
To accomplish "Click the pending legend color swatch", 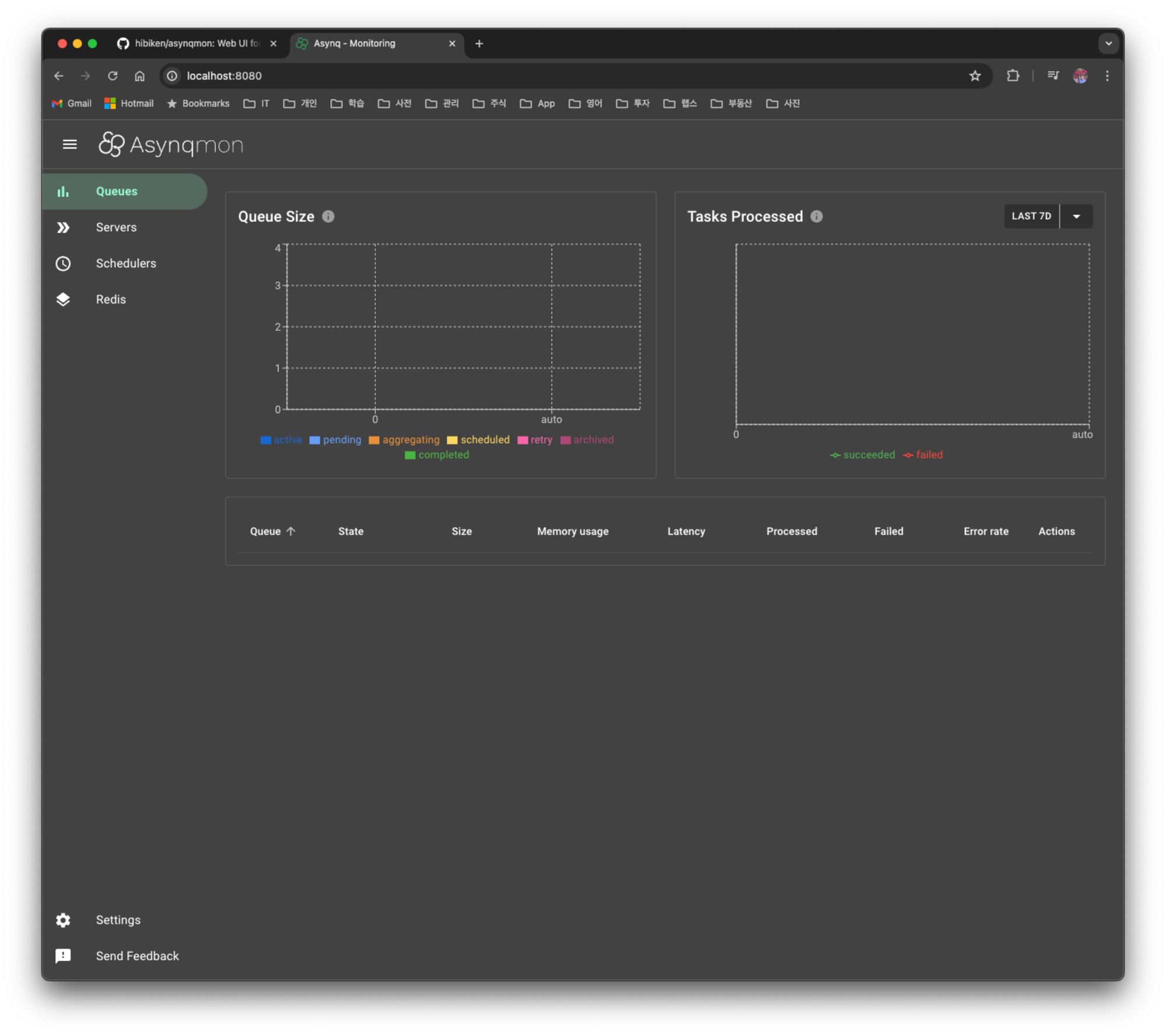I will [315, 440].
